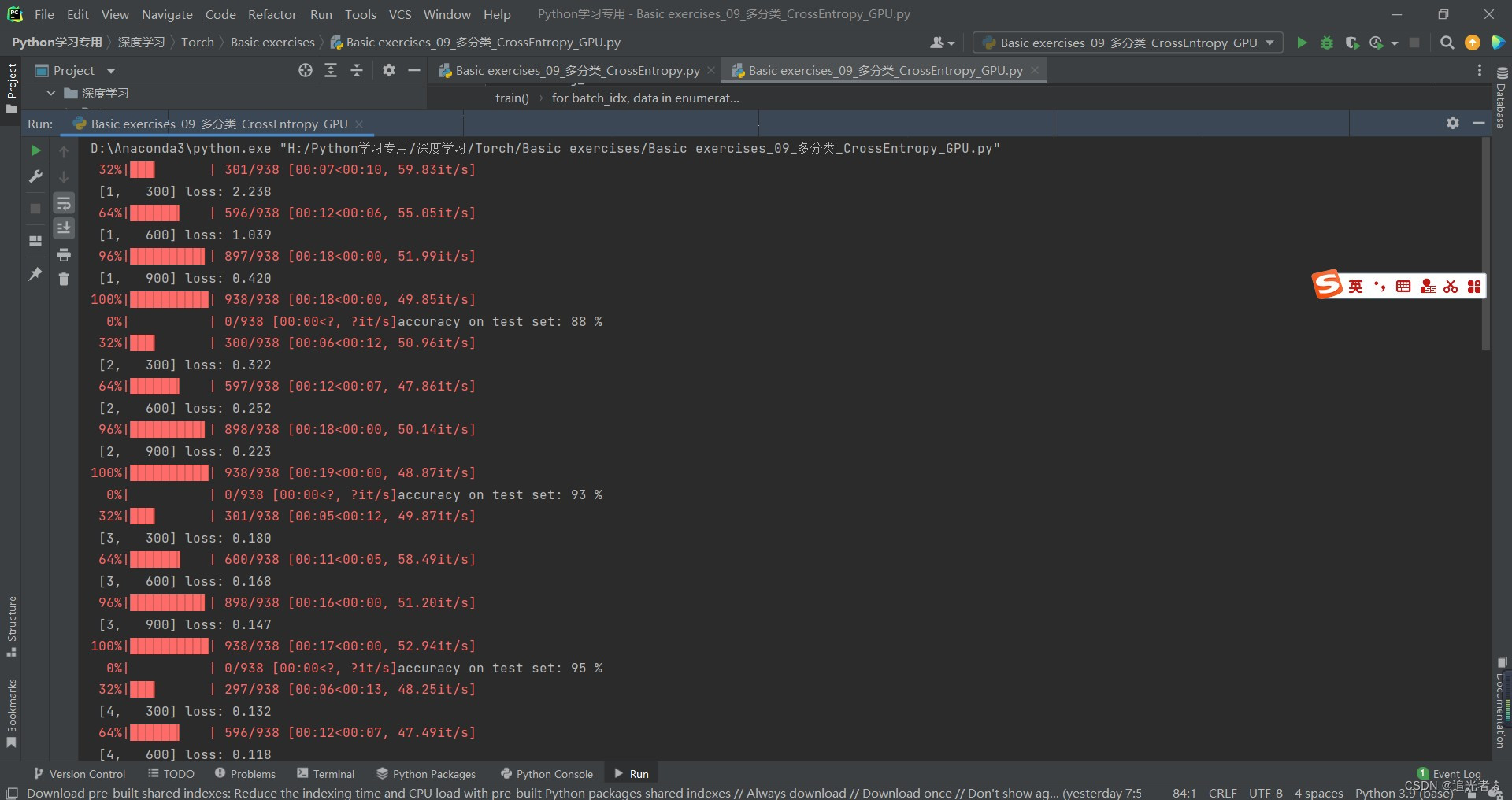The width and height of the screenshot is (1512, 800).
Task: Switch to Basic exercises_09_多分类_CrossEntropy.py tab
Action: click(x=577, y=70)
